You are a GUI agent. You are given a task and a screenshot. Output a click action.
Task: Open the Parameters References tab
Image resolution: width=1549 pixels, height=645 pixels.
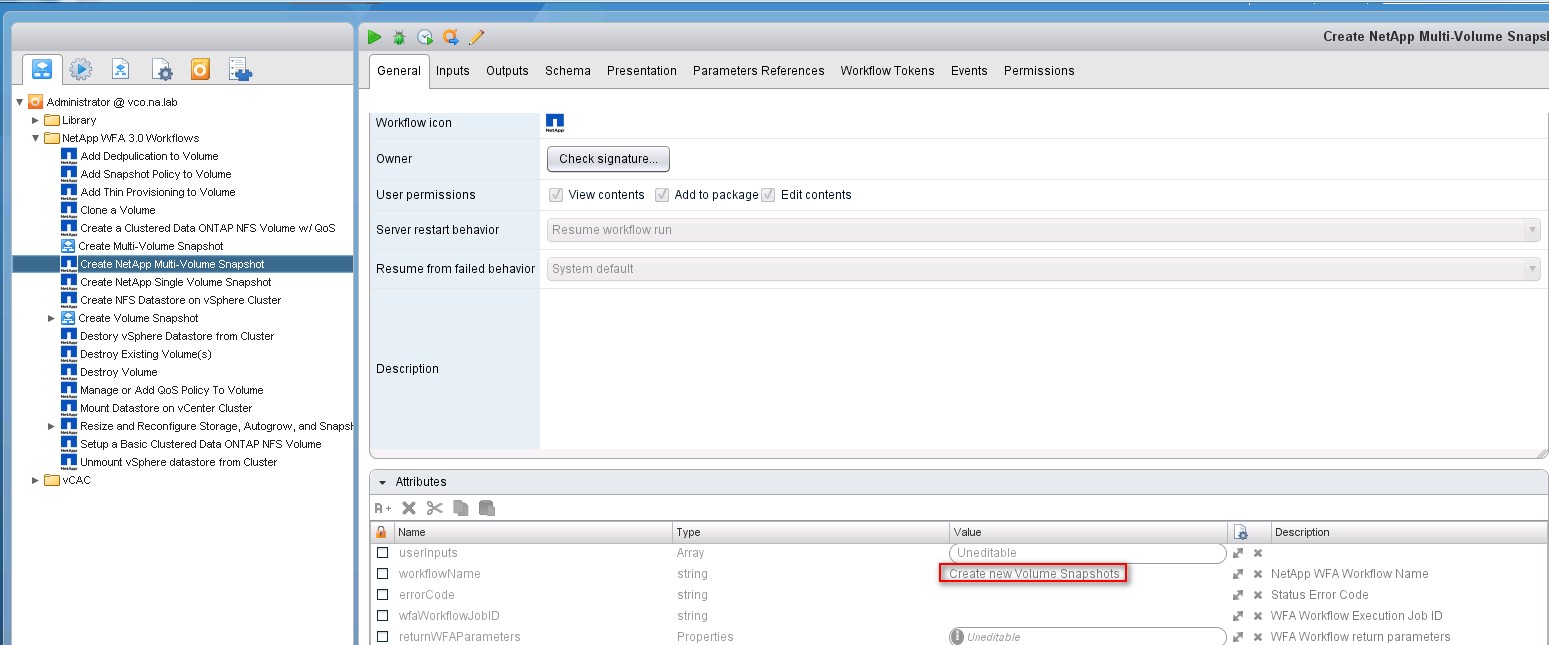coord(758,71)
